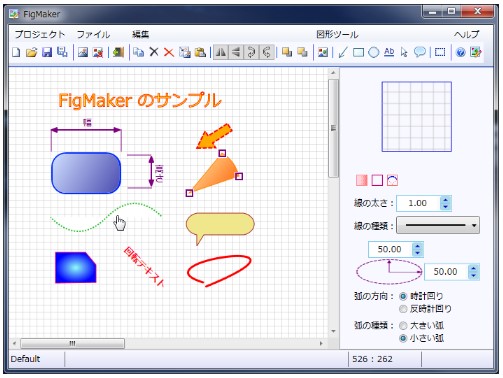Select the line arrow drawing tool
The width and height of the screenshot is (503, 378).
tap(343, 52)
